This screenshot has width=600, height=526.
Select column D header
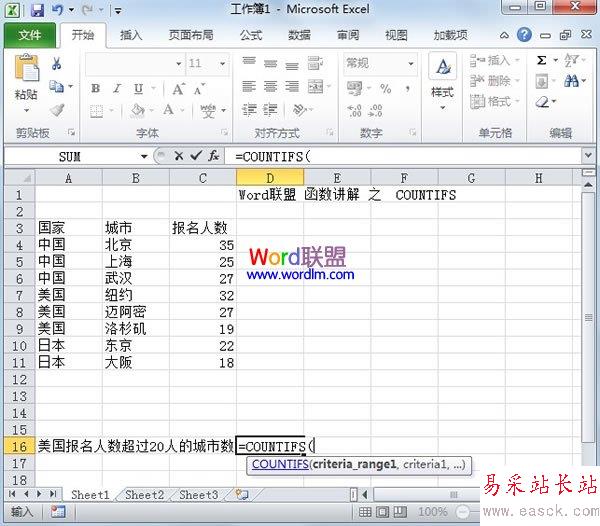[270, 178]
